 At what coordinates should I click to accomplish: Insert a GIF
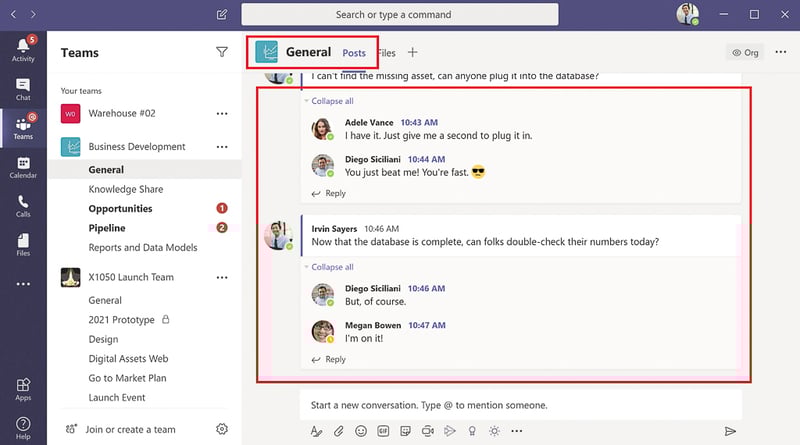point(383,431)
